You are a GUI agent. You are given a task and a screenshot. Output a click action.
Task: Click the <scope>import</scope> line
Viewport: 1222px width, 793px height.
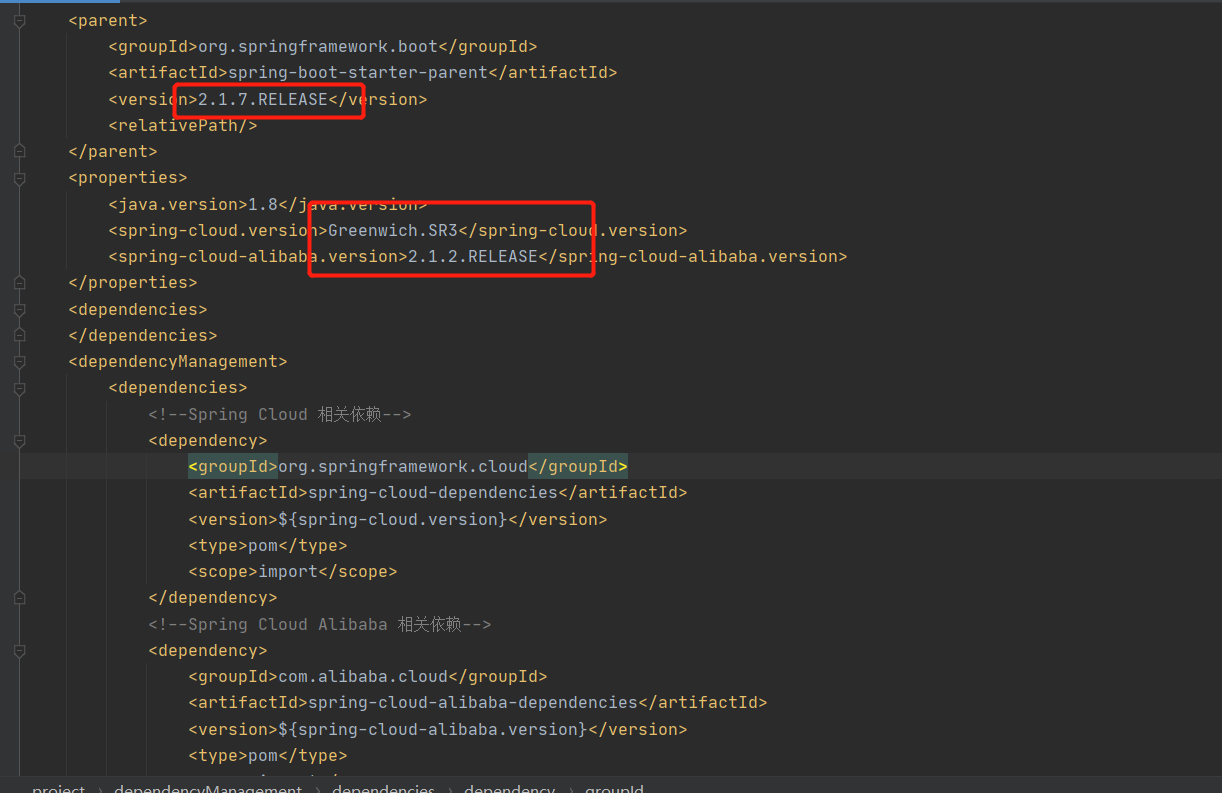point(293,571)
